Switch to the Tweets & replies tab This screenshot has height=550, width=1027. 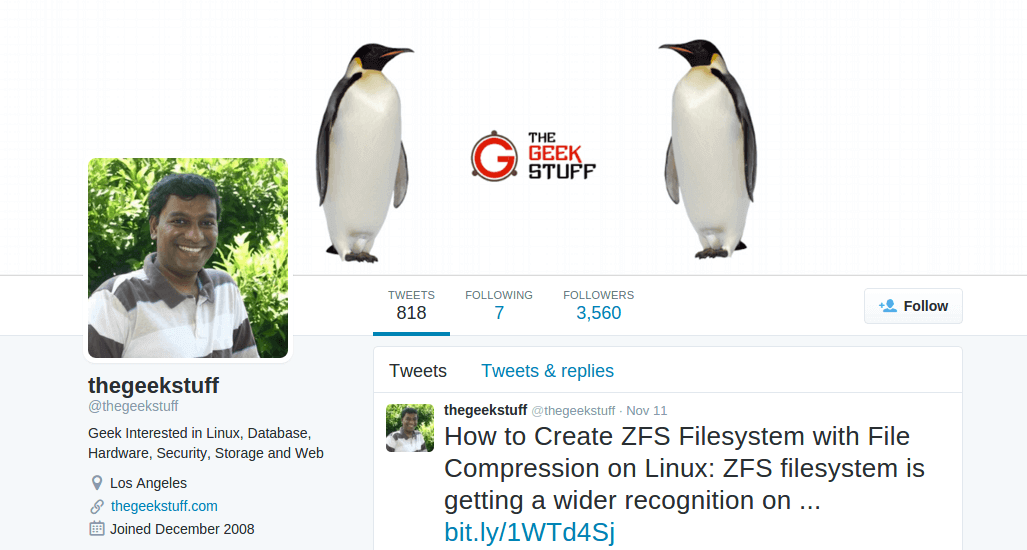point(548,371)
